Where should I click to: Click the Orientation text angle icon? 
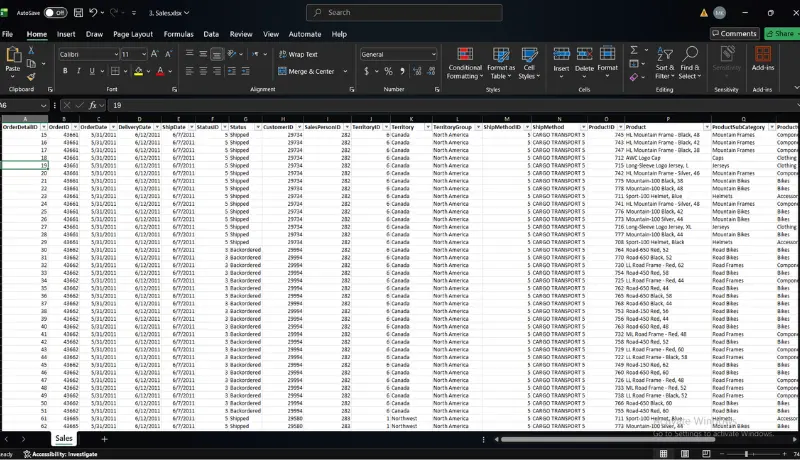[x=232, y=54]
